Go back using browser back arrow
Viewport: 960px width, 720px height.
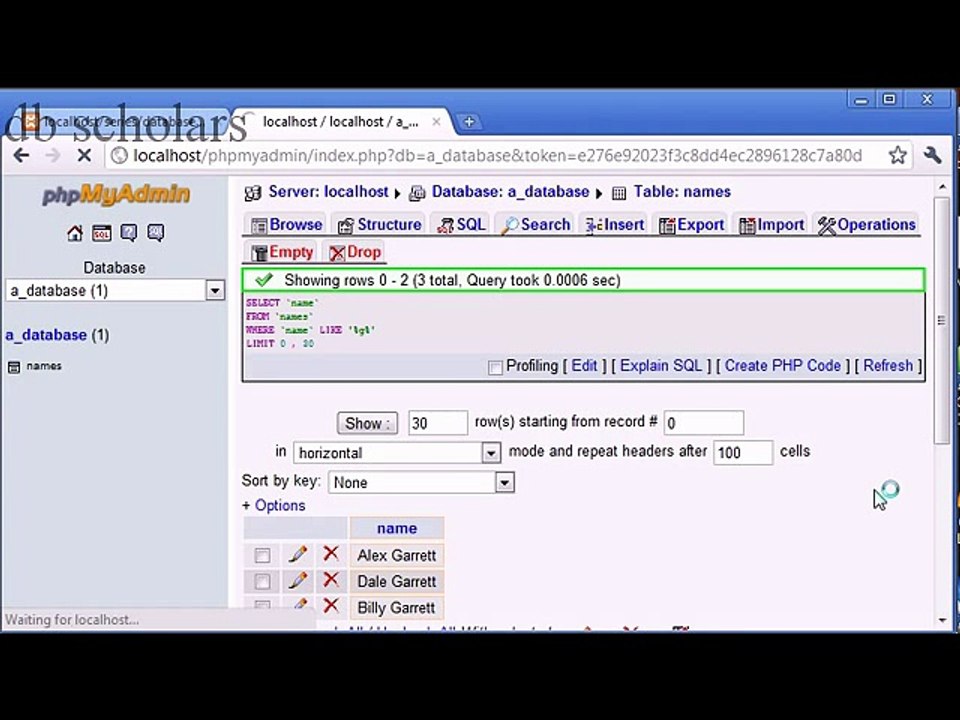point(21,156)
